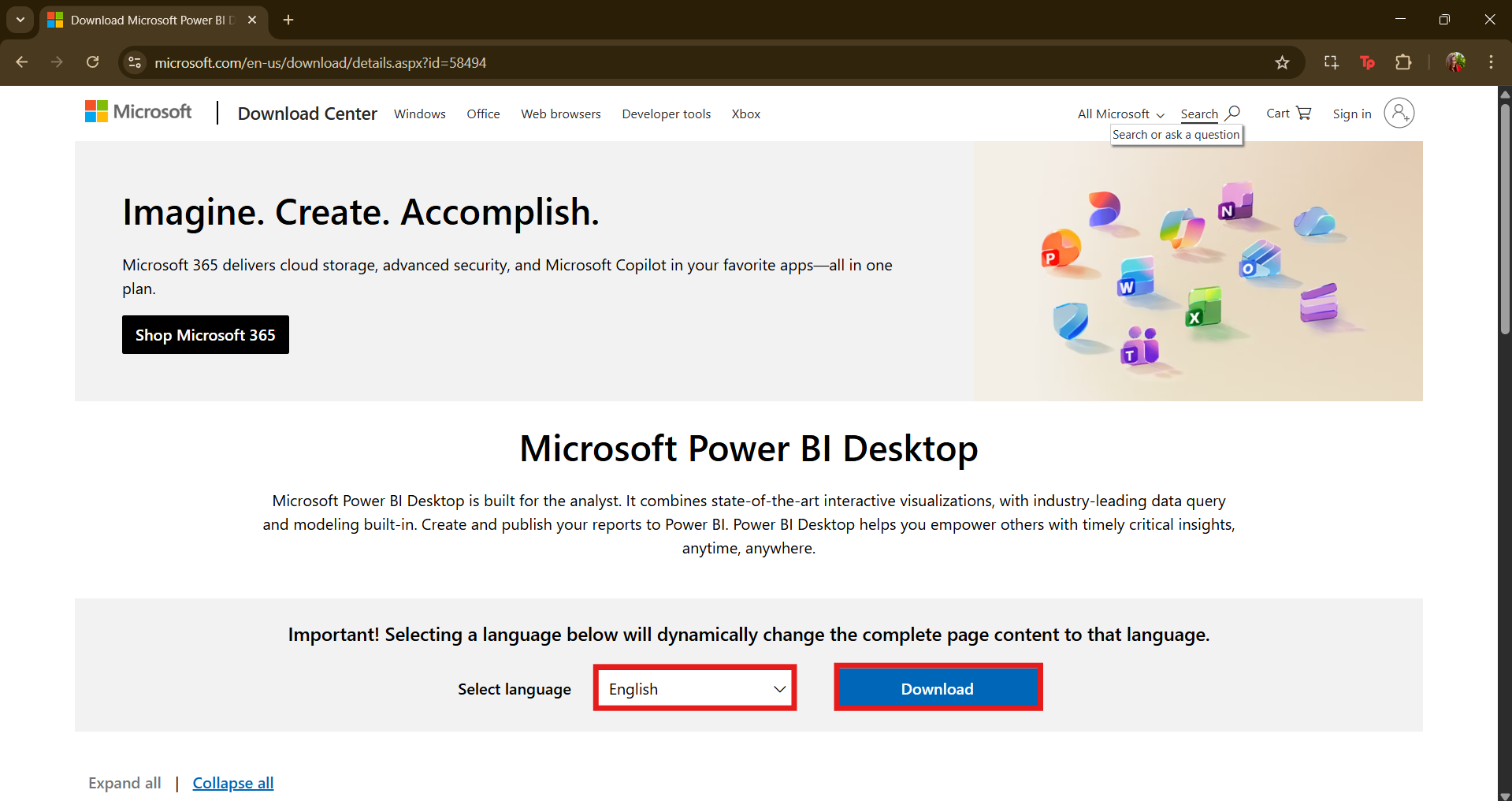
Task: Click the vertical page scrollbar thumb
Action: tap(1505, 221)
